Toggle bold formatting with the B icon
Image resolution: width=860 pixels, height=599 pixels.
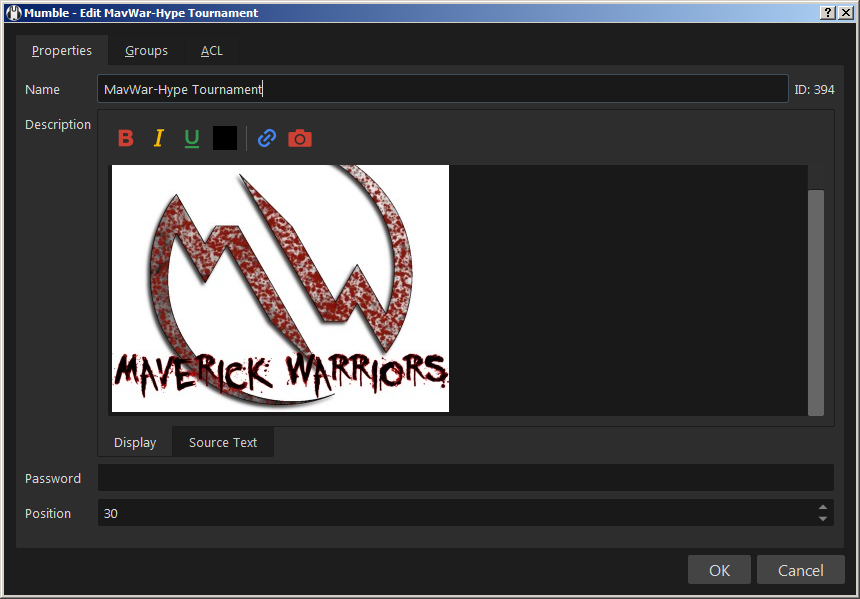(x=126, y=138)
